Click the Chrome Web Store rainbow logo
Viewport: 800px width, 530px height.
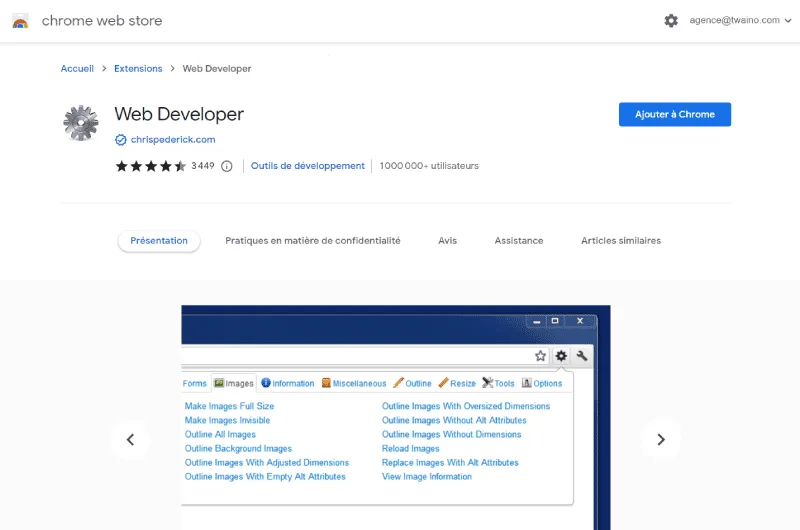click(x=20, y=21)
